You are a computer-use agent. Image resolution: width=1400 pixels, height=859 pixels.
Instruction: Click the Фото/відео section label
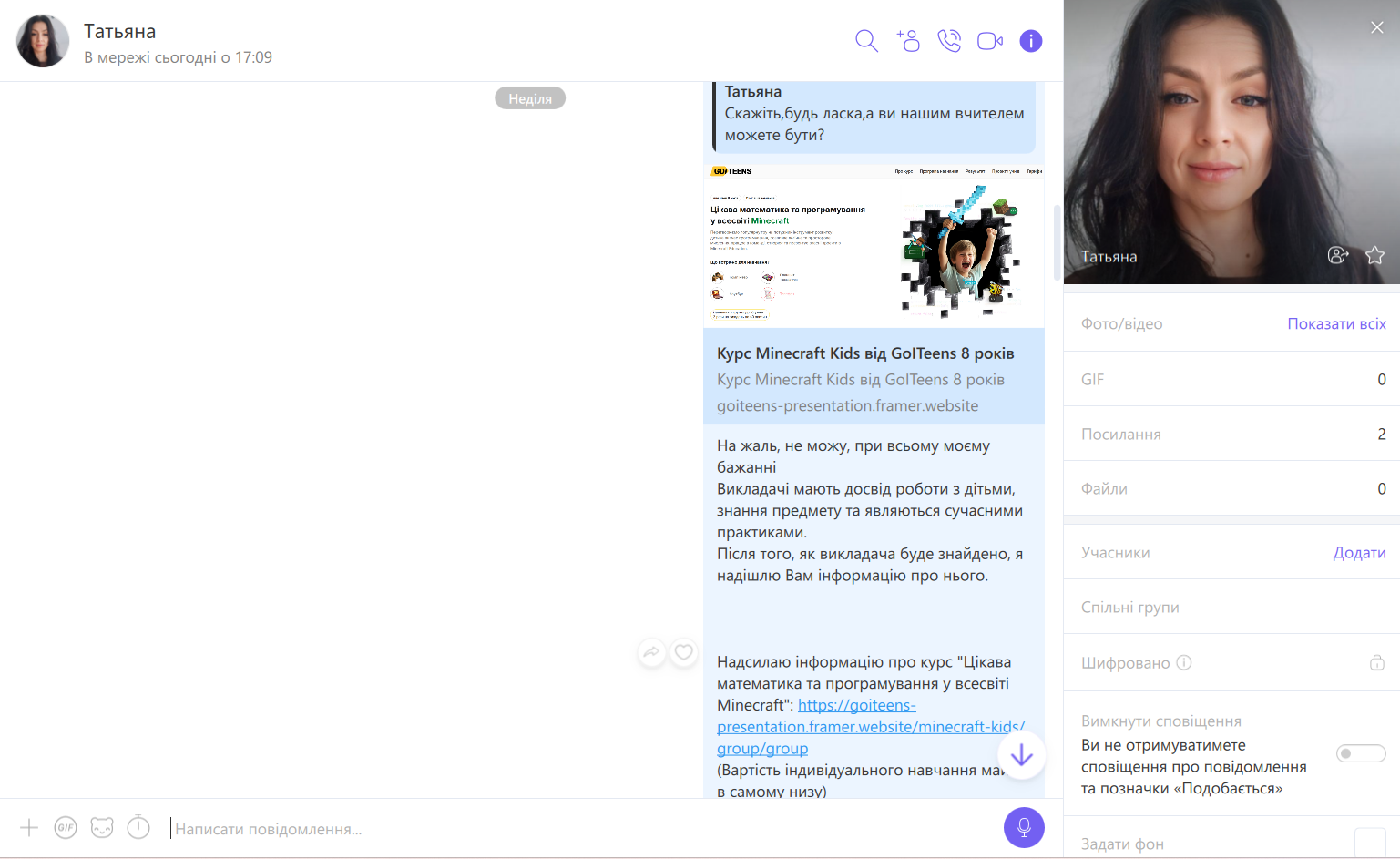click(x=1121, y=323)
